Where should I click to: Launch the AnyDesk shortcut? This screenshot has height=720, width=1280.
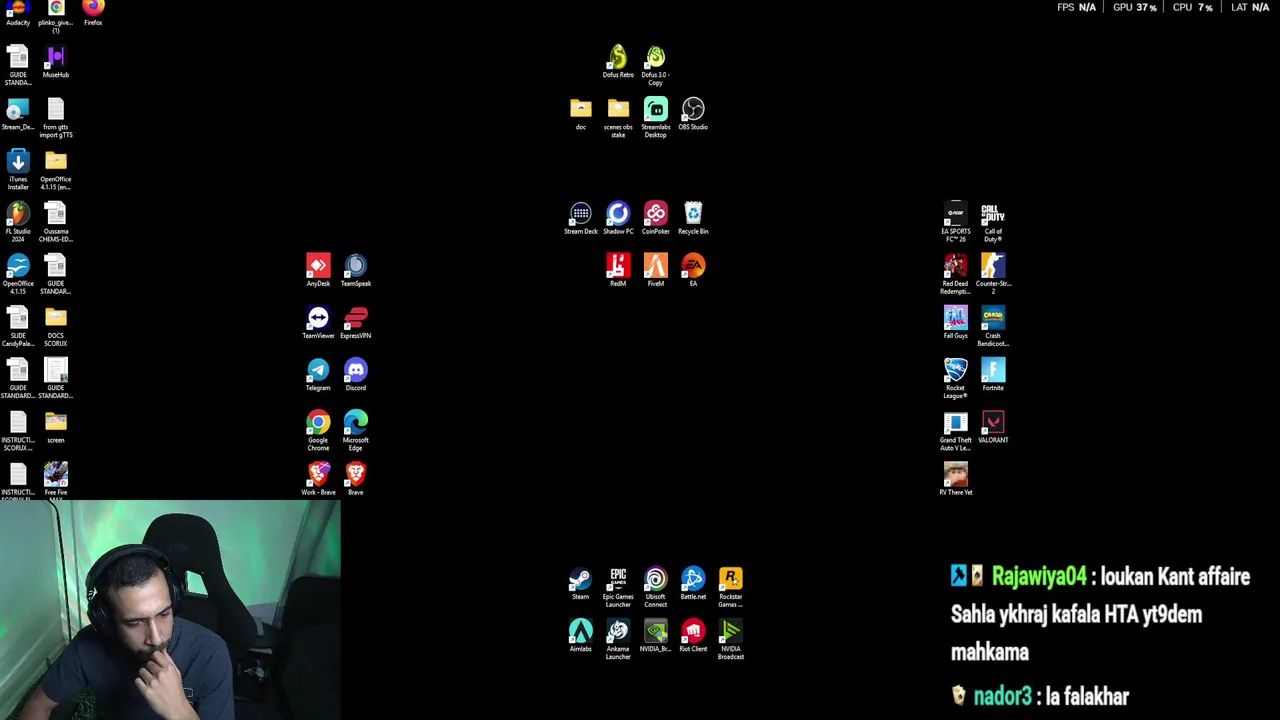click(x=318, y=271)
